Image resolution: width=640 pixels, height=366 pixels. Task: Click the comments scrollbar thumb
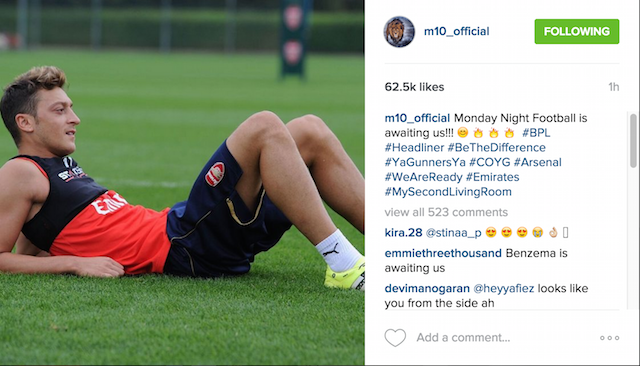[633, 141]
